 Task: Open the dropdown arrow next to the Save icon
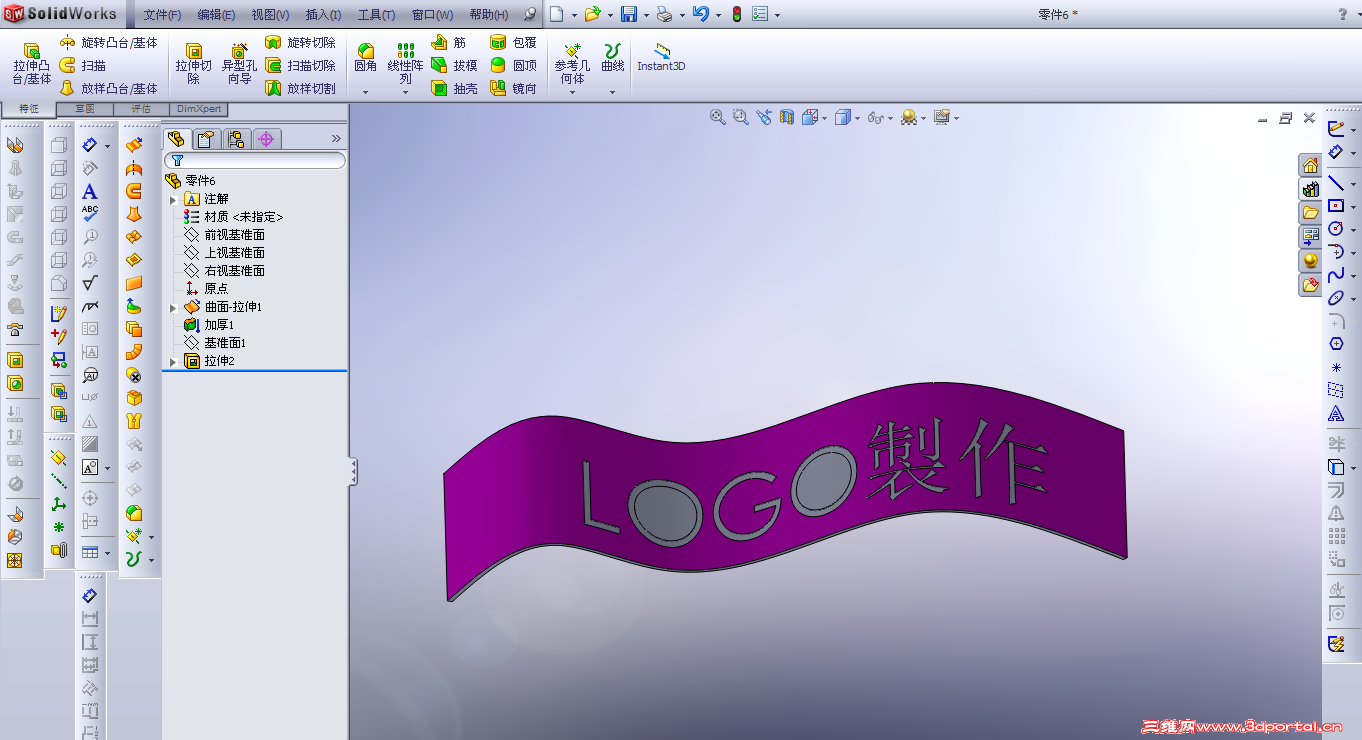click(646, 16)
